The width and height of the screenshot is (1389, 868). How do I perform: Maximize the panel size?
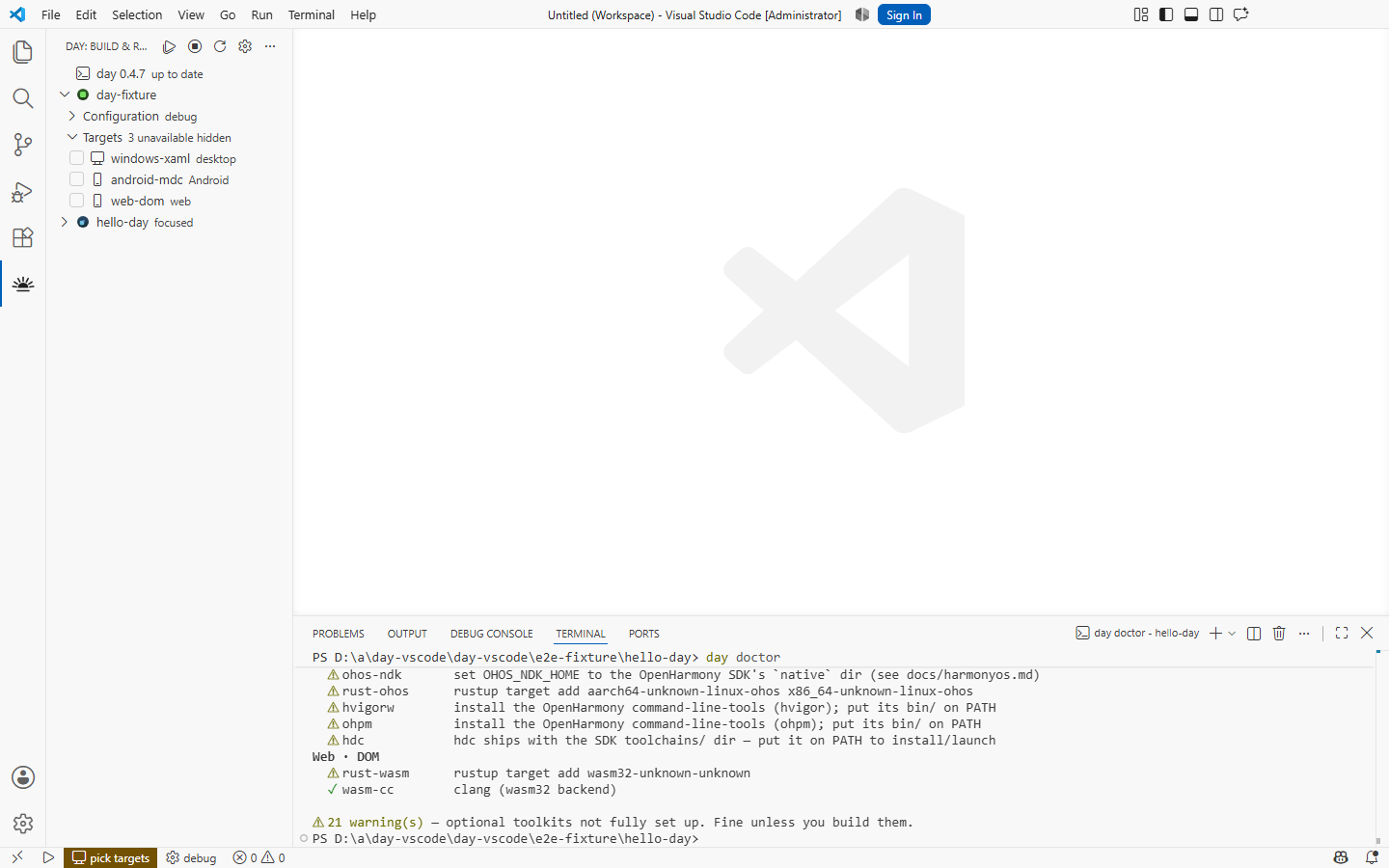click(x=1342, y=634)
